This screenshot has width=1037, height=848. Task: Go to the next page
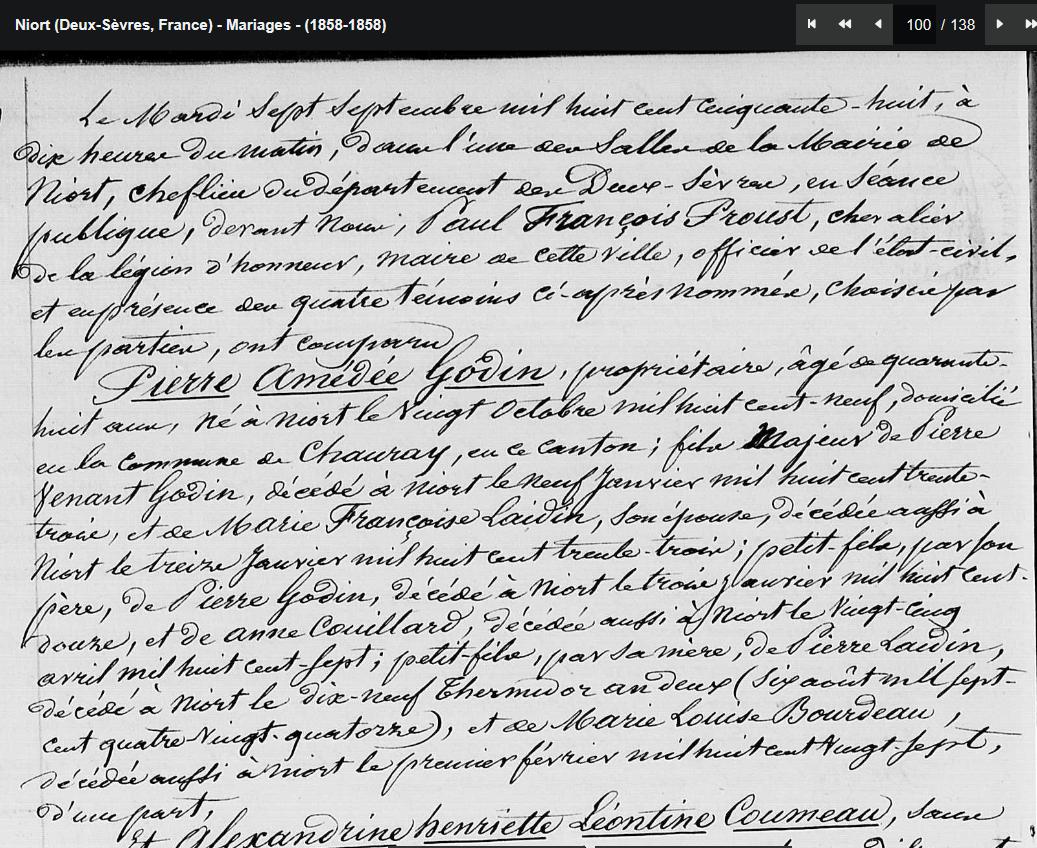[999, 25]
